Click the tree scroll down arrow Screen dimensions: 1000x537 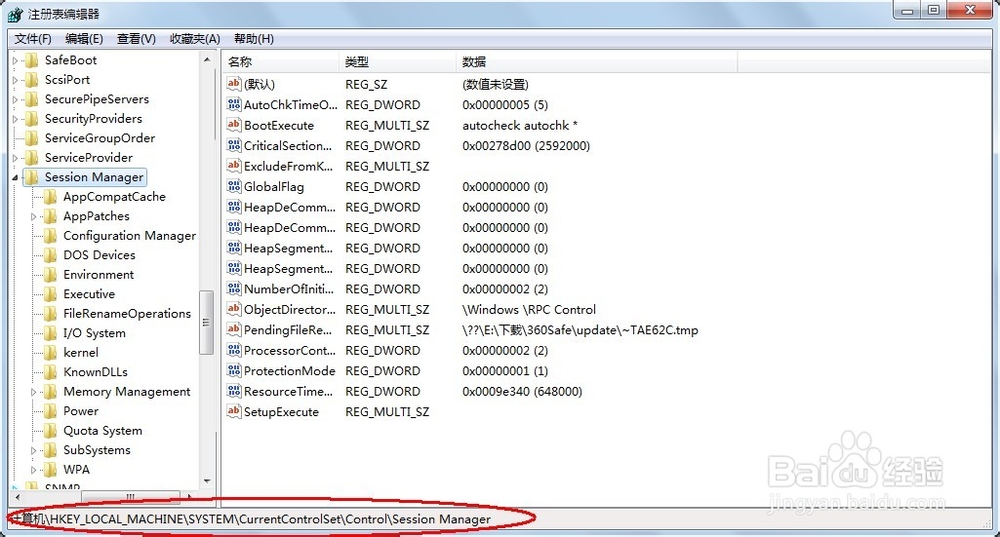(207, 481)
